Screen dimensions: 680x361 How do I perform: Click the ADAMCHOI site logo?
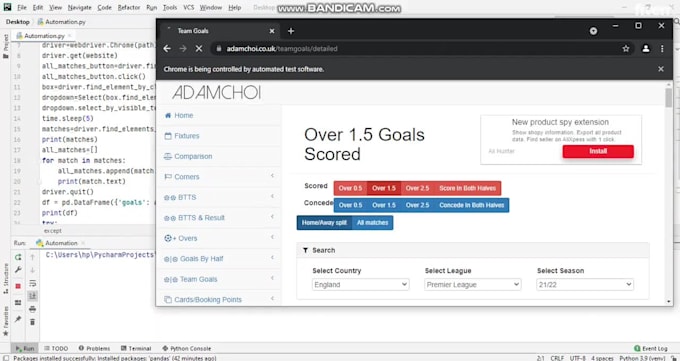[x=216, y=92]
